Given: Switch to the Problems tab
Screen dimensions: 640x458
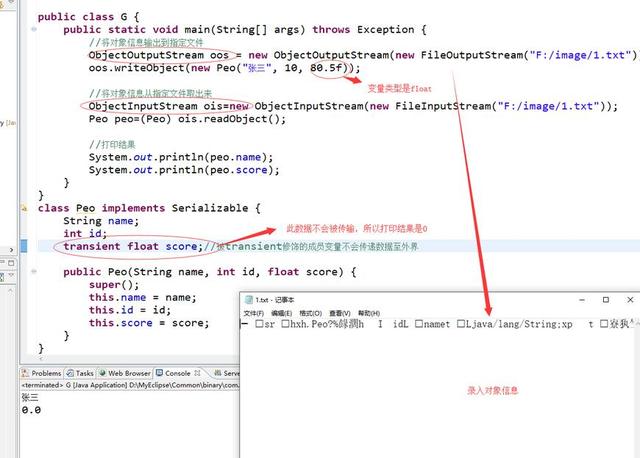Looking at the screenshot, I should click(41, 373).
